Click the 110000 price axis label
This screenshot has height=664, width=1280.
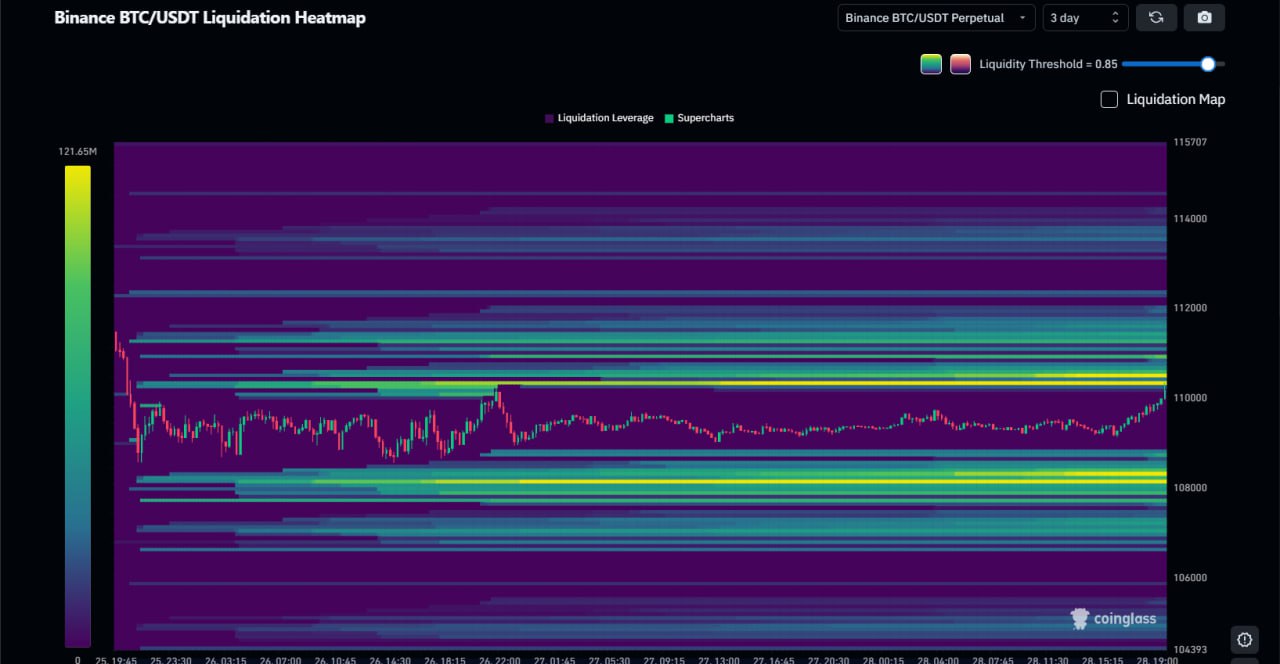pyautogui.click(x=1189, y=398)
